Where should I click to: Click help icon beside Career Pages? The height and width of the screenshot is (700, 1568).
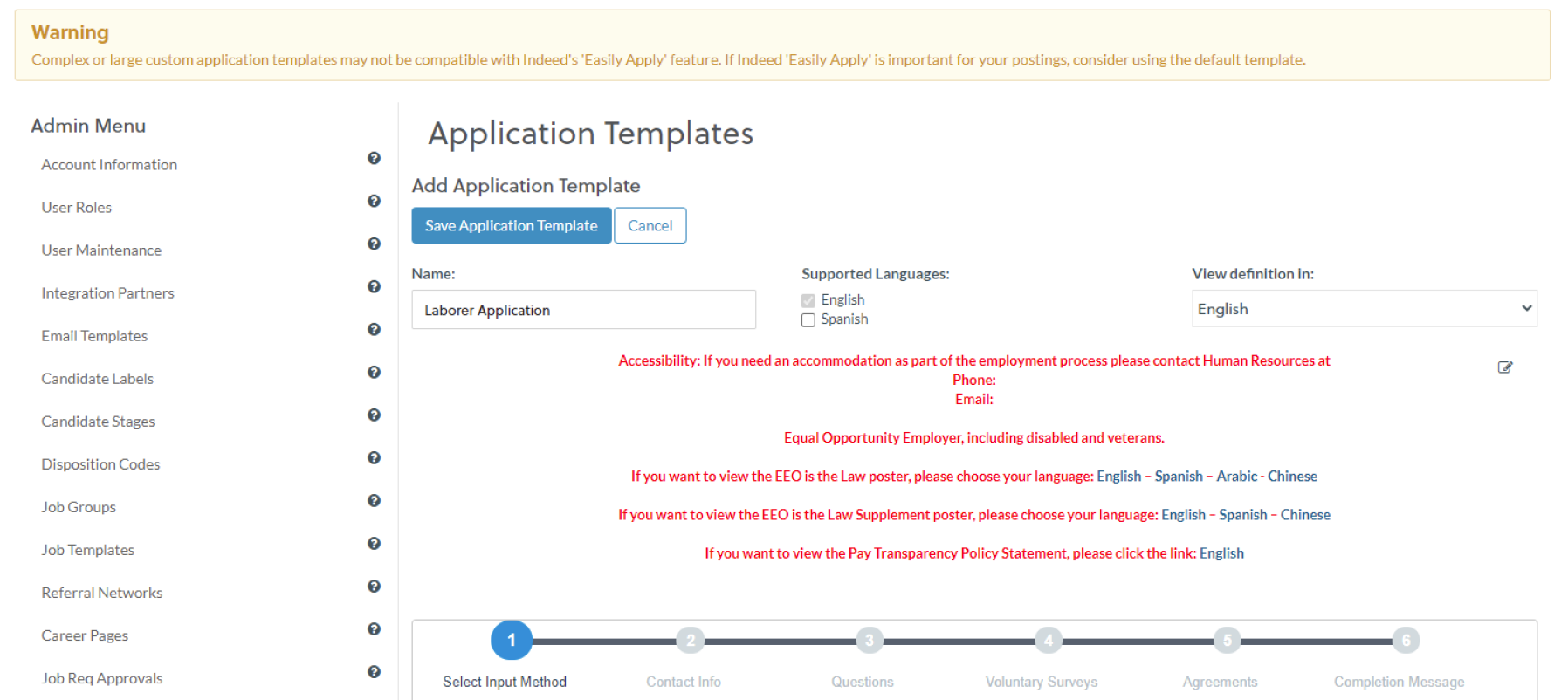click(374, 628)
